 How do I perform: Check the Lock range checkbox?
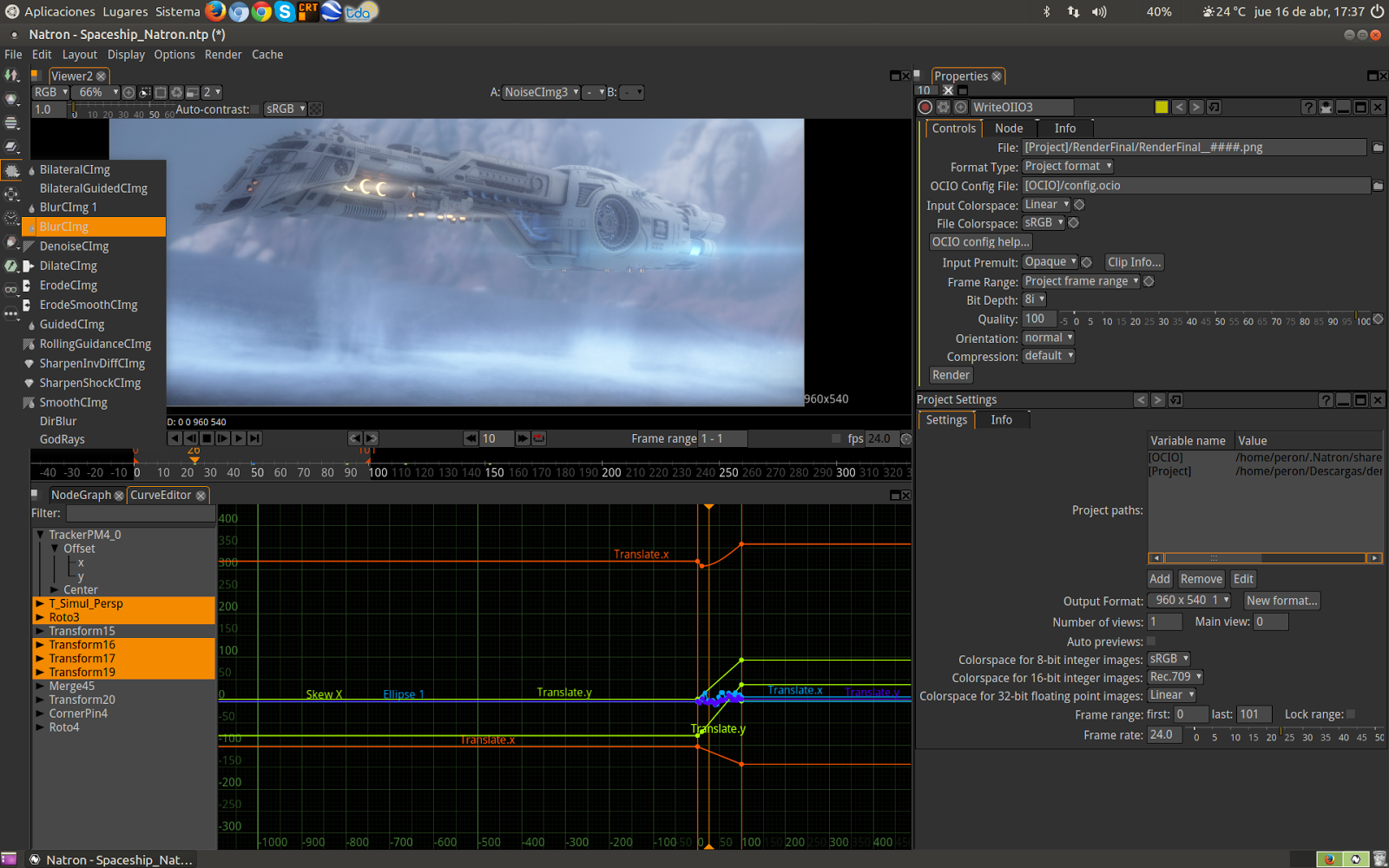pyautogui.click(x=1351, y=714)
